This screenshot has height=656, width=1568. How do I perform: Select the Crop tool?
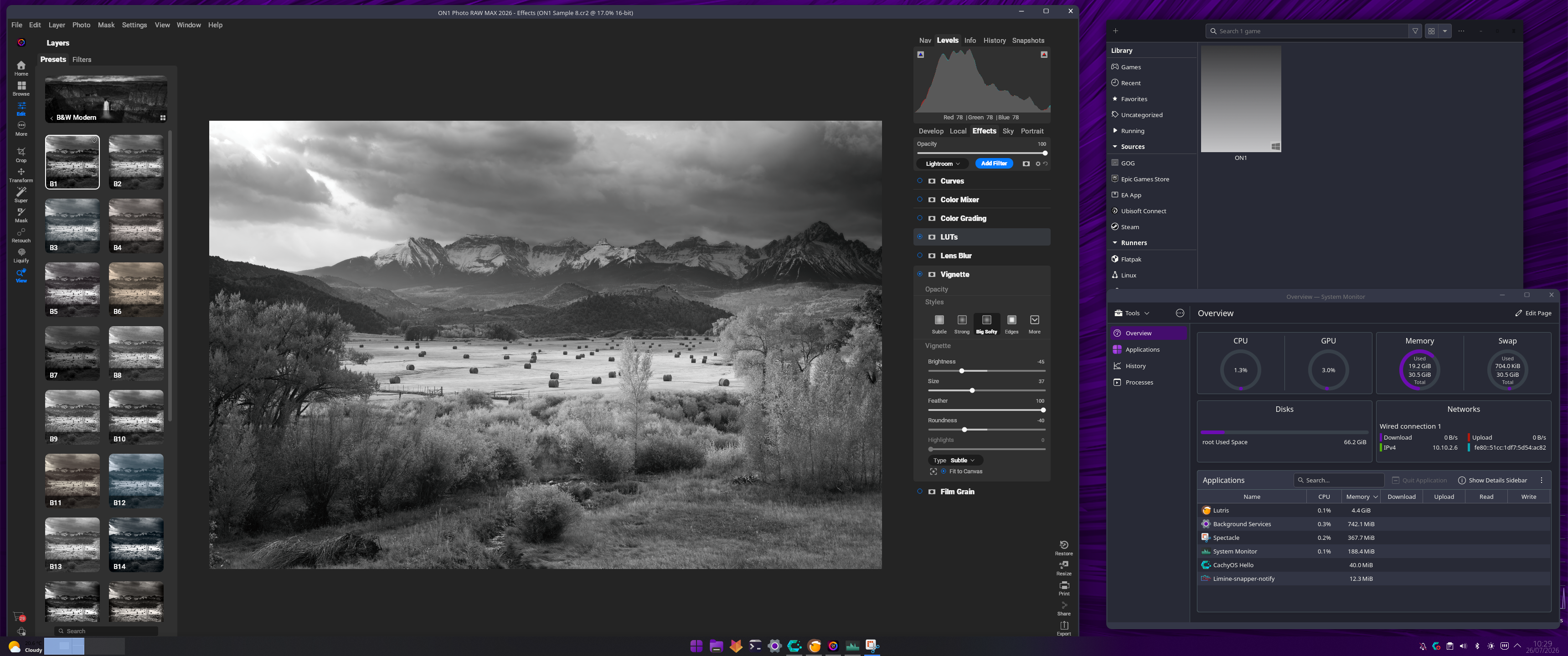coord(21,154)
